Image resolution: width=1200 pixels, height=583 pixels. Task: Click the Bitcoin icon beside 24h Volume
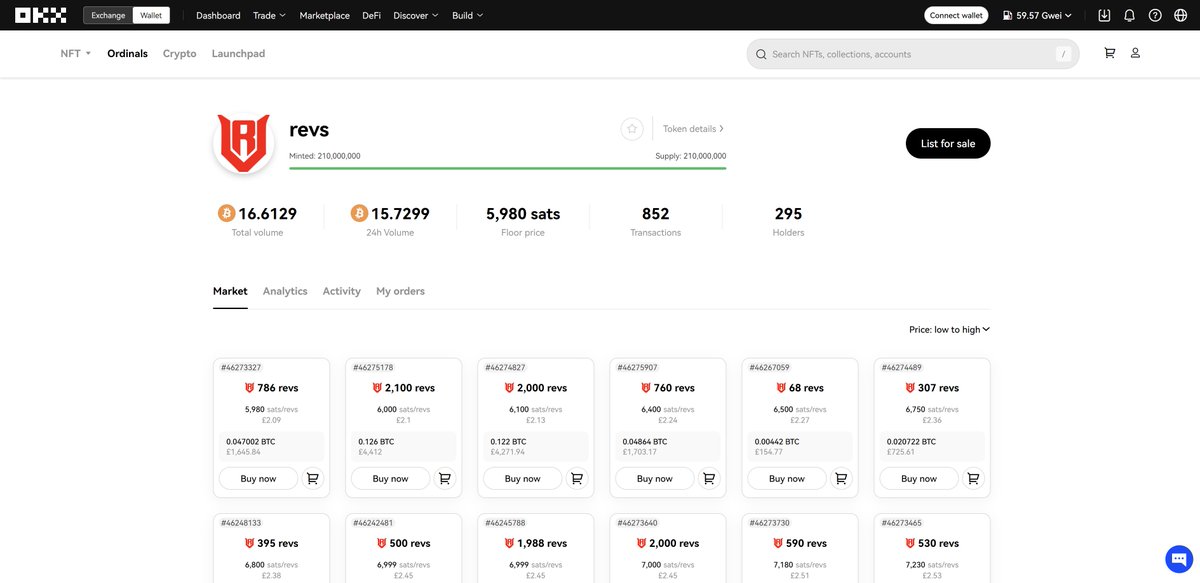coord(359,213)
